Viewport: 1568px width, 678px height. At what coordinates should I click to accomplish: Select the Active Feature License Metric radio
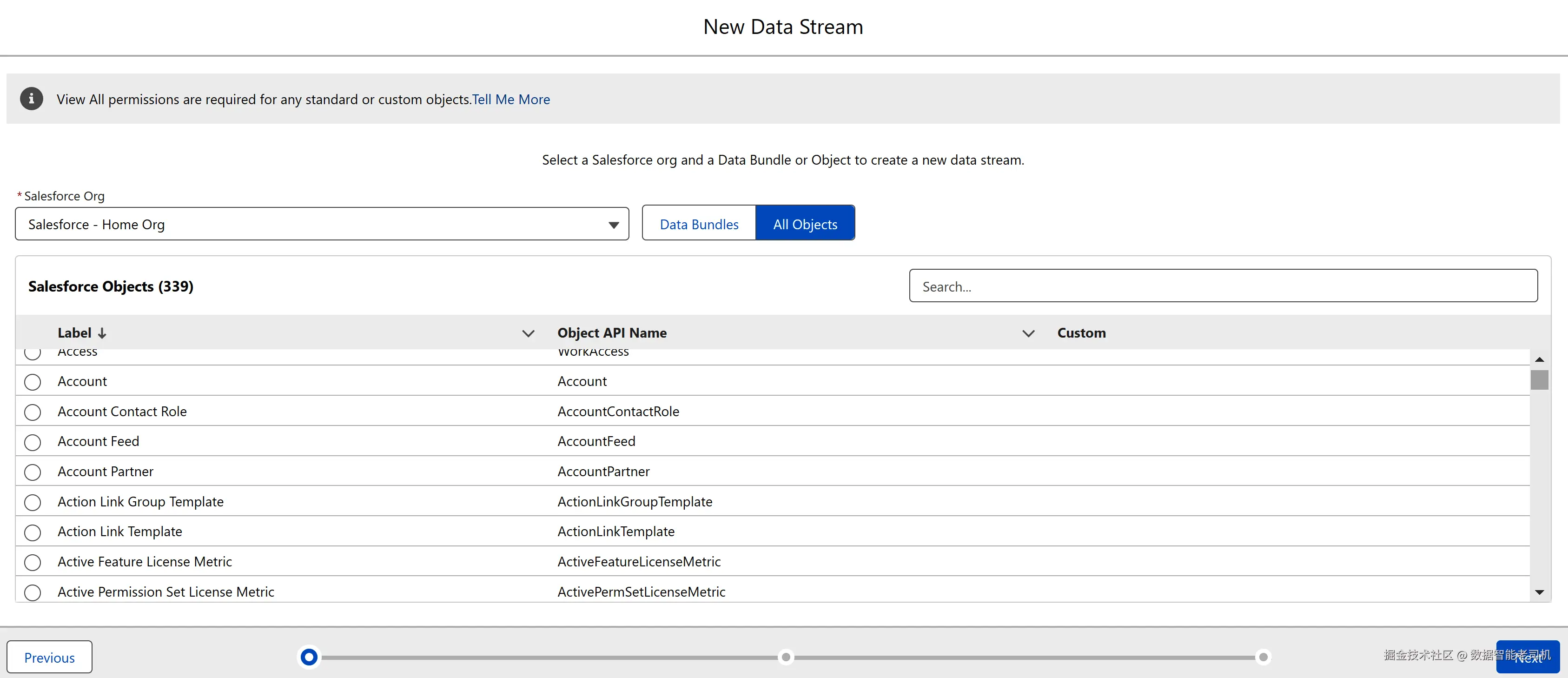point(33,562)
